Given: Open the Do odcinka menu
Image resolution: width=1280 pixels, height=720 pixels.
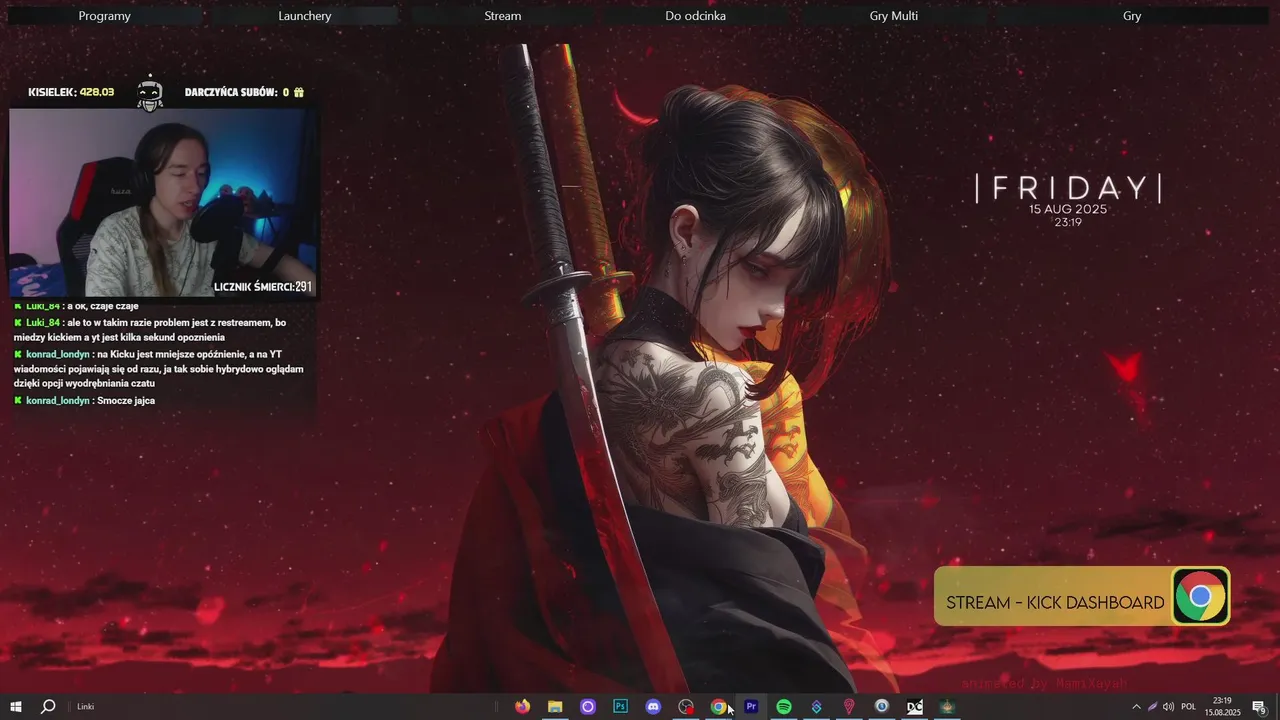Looking at the screenshot, I should [695, 16].
